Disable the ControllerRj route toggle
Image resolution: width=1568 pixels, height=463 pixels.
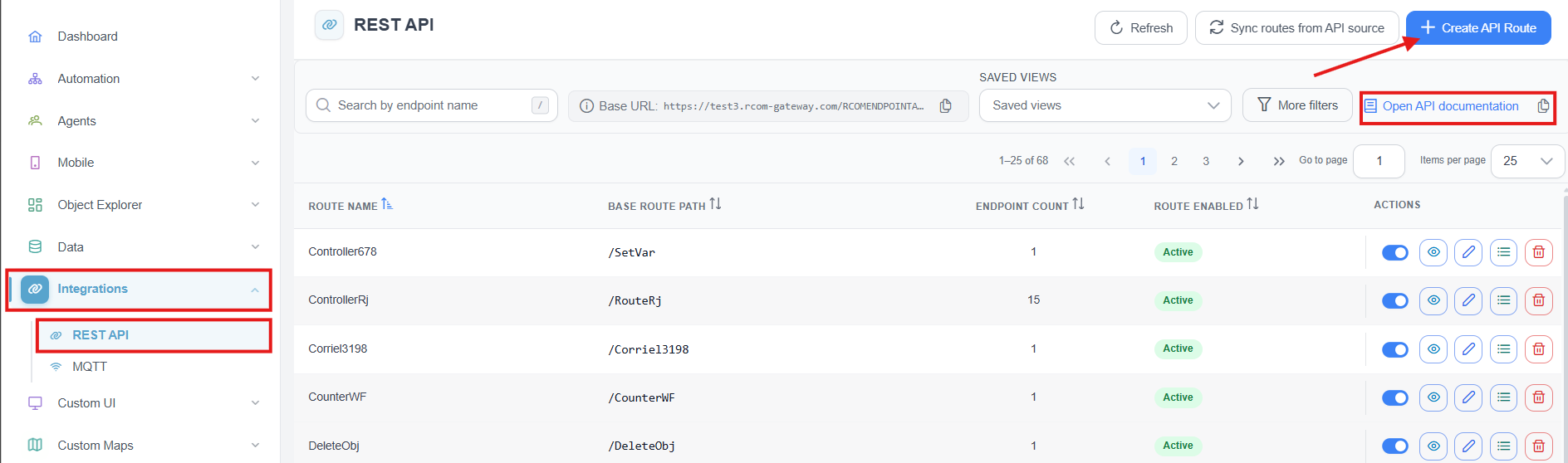point(1395,300)
